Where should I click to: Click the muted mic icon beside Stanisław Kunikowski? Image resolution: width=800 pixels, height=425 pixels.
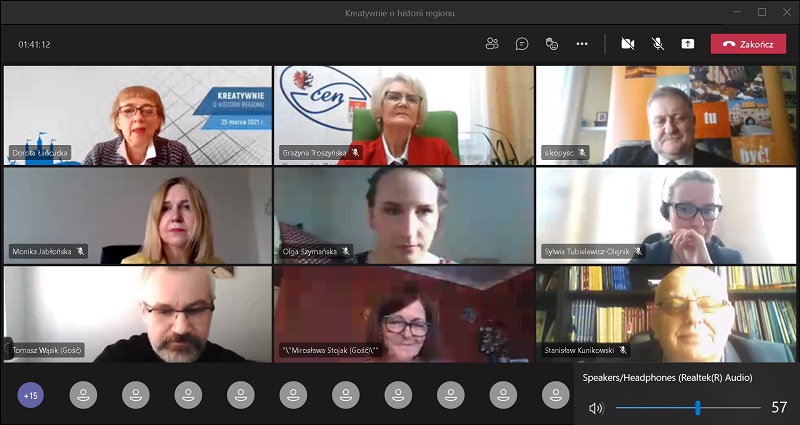pyautogui.click(x=622, y=350)
